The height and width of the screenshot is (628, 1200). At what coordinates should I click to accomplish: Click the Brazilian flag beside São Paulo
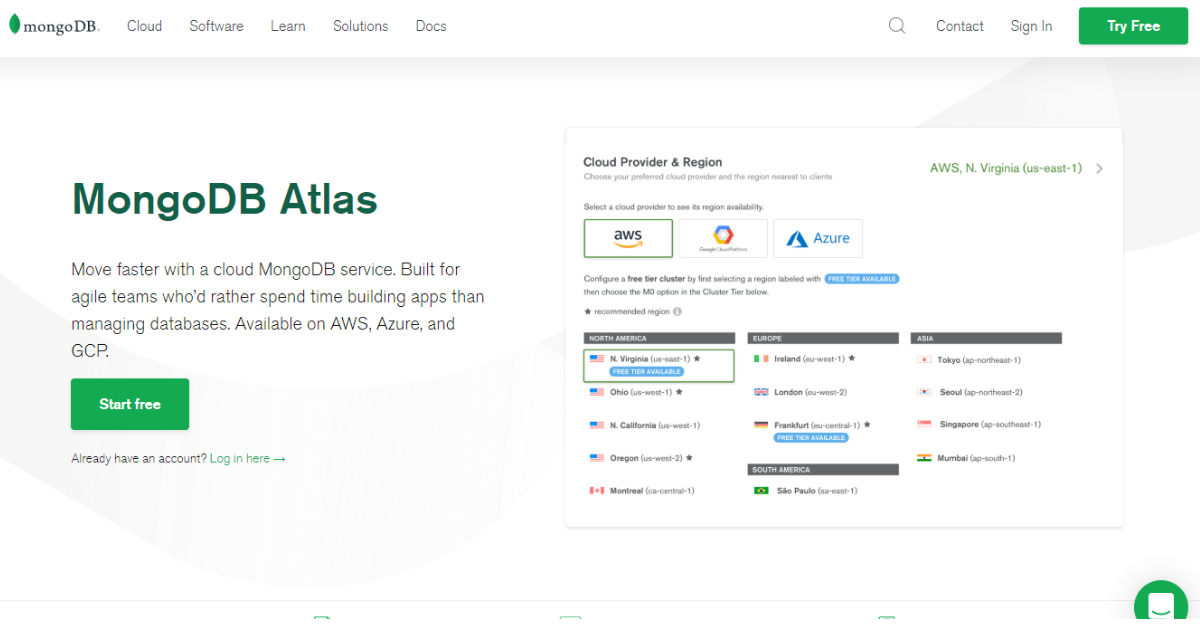[x=761, y=491]
